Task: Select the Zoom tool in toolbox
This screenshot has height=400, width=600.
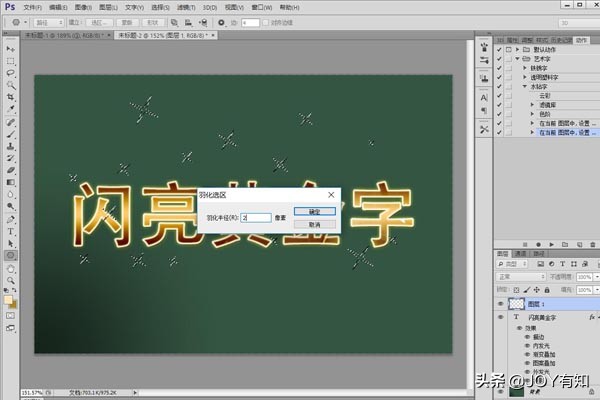Action: [10, 281]
